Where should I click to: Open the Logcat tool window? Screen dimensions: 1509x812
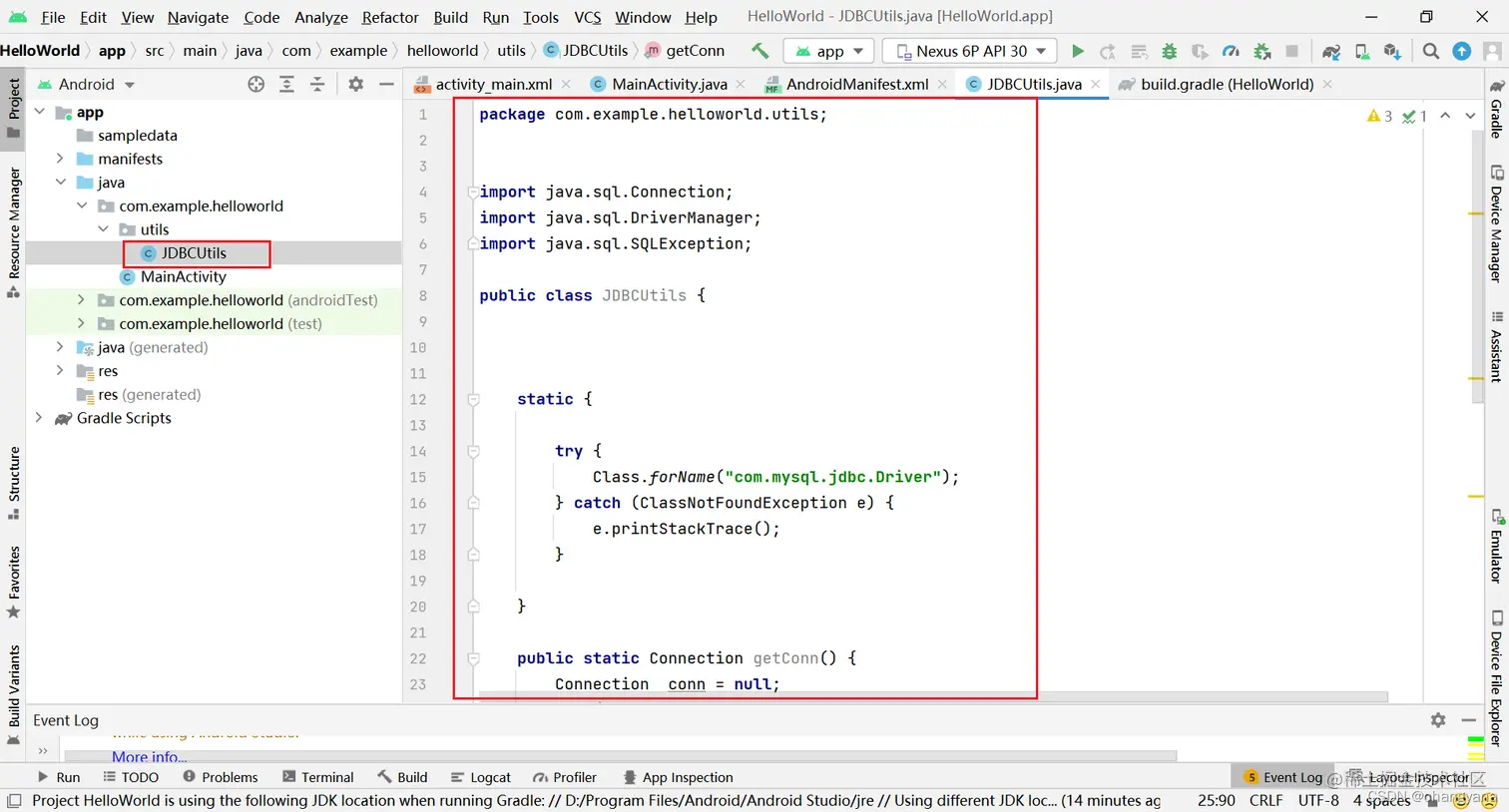[x=480, y=777]
